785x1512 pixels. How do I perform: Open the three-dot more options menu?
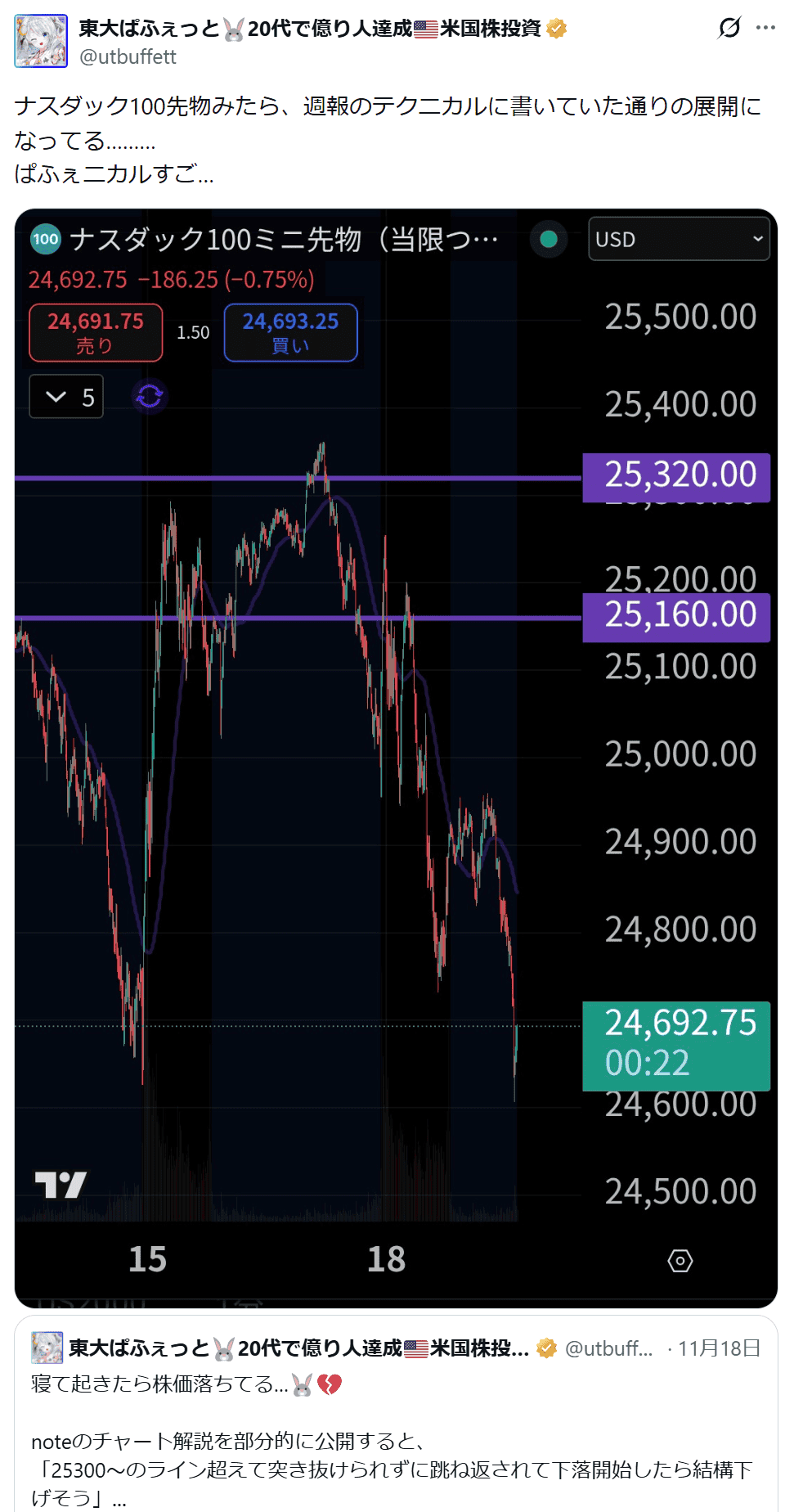765,28
